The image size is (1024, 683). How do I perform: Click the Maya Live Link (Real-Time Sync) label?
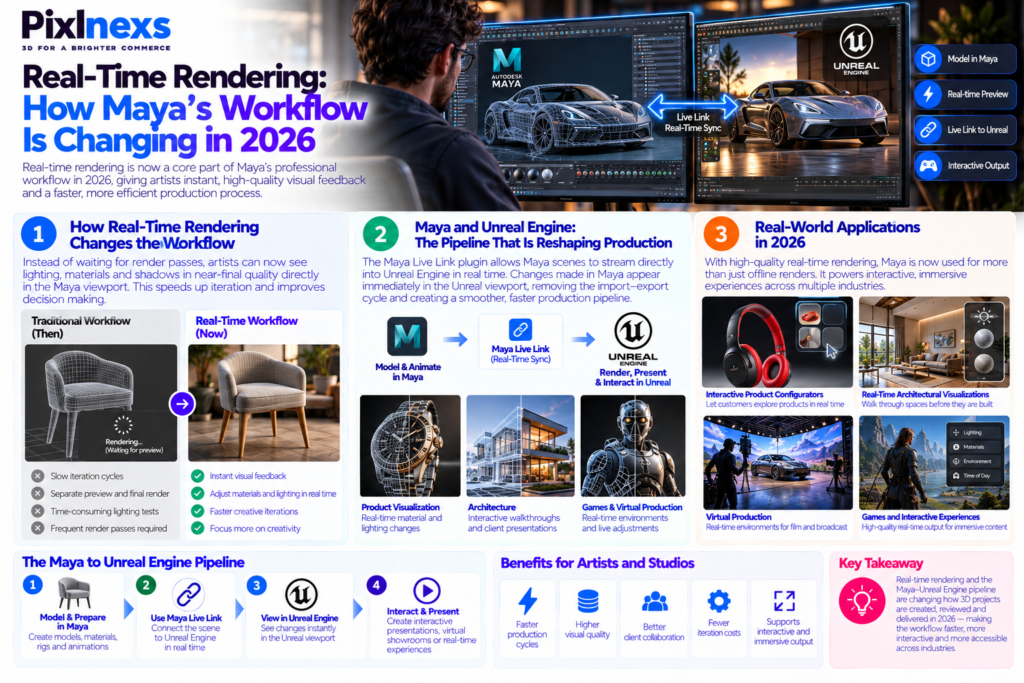click(x=520, y=354)
